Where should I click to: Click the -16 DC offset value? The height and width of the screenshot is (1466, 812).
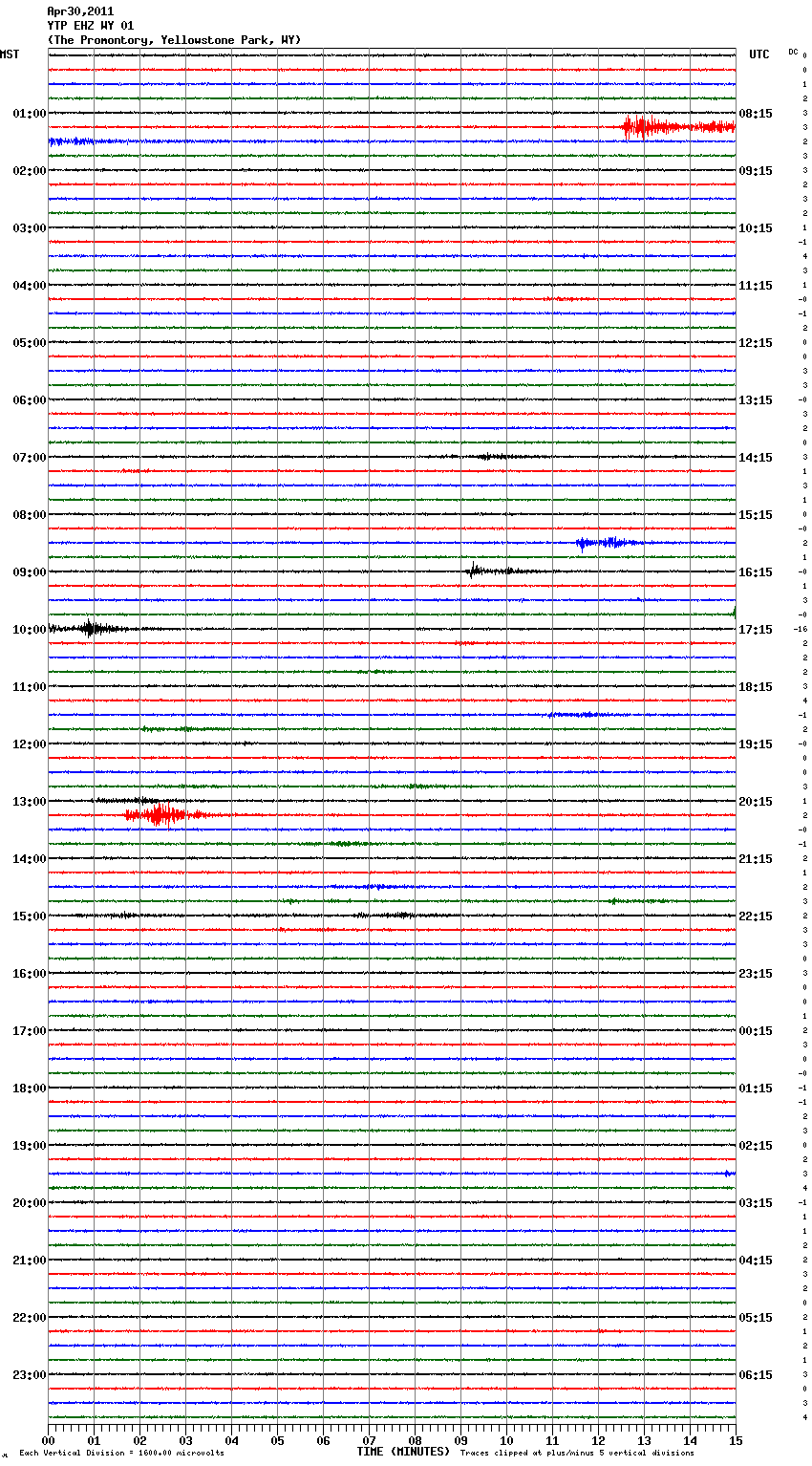801,630
